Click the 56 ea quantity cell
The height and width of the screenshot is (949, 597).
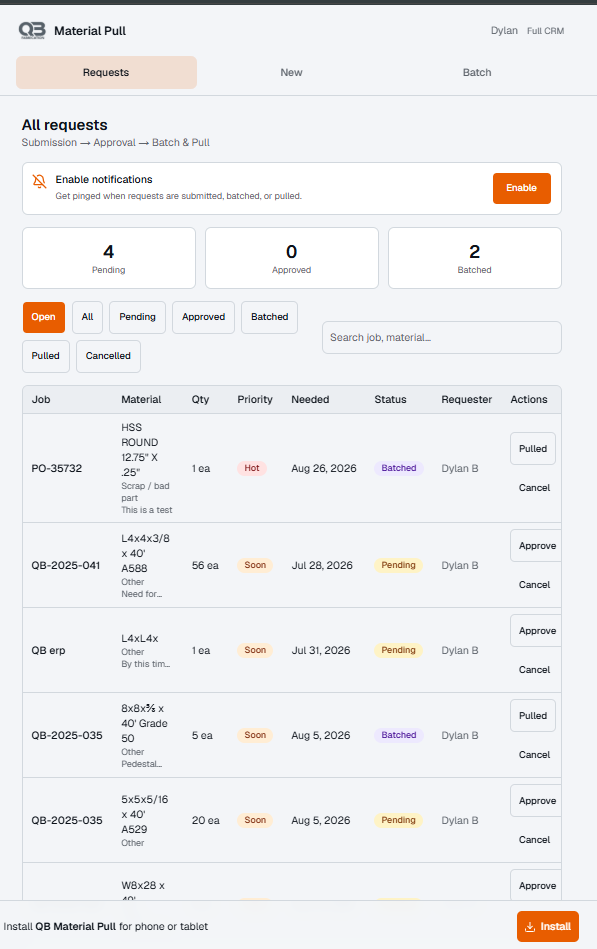pos(205,565)
